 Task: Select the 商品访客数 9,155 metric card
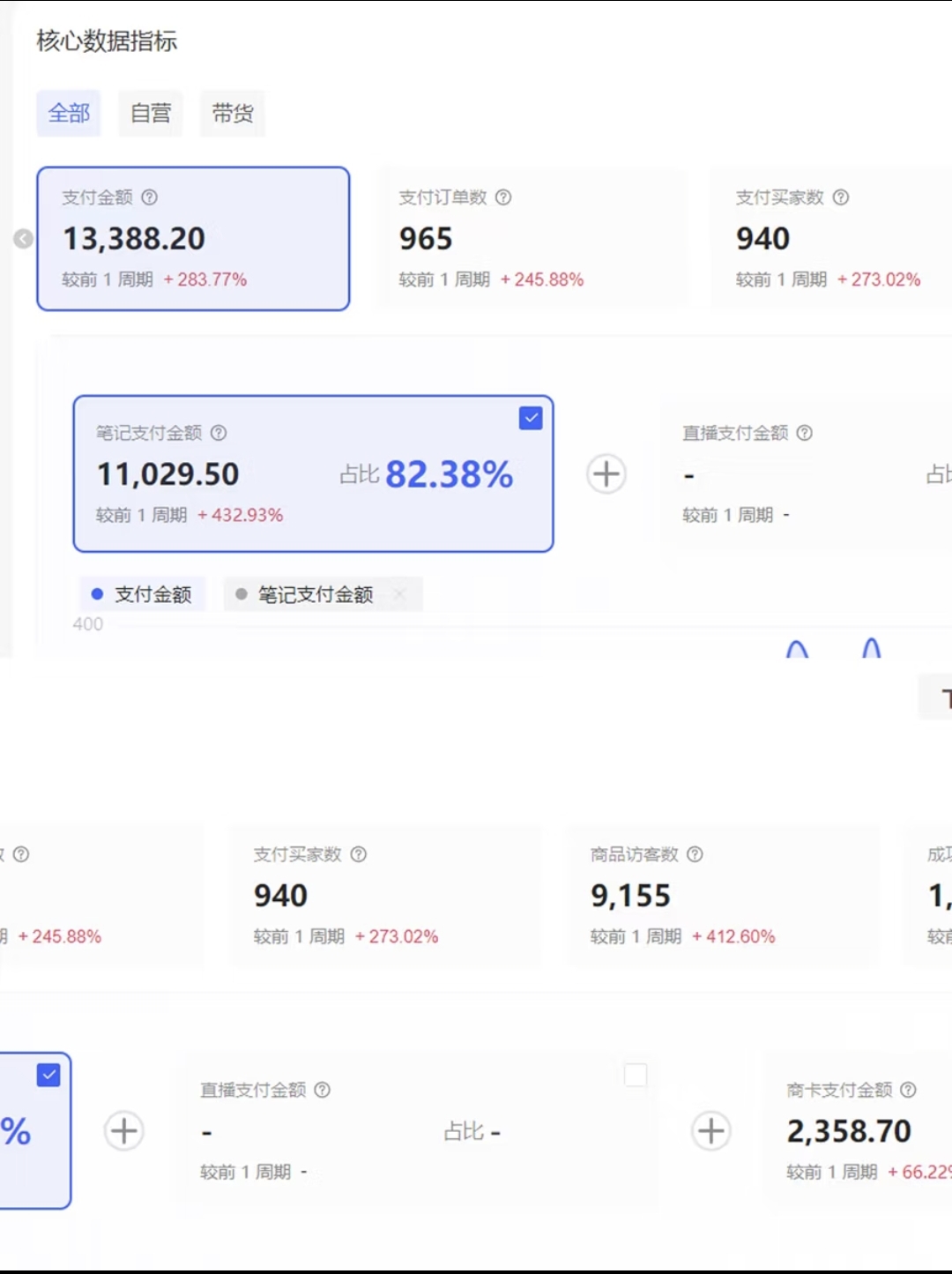[x=723, y=896]
